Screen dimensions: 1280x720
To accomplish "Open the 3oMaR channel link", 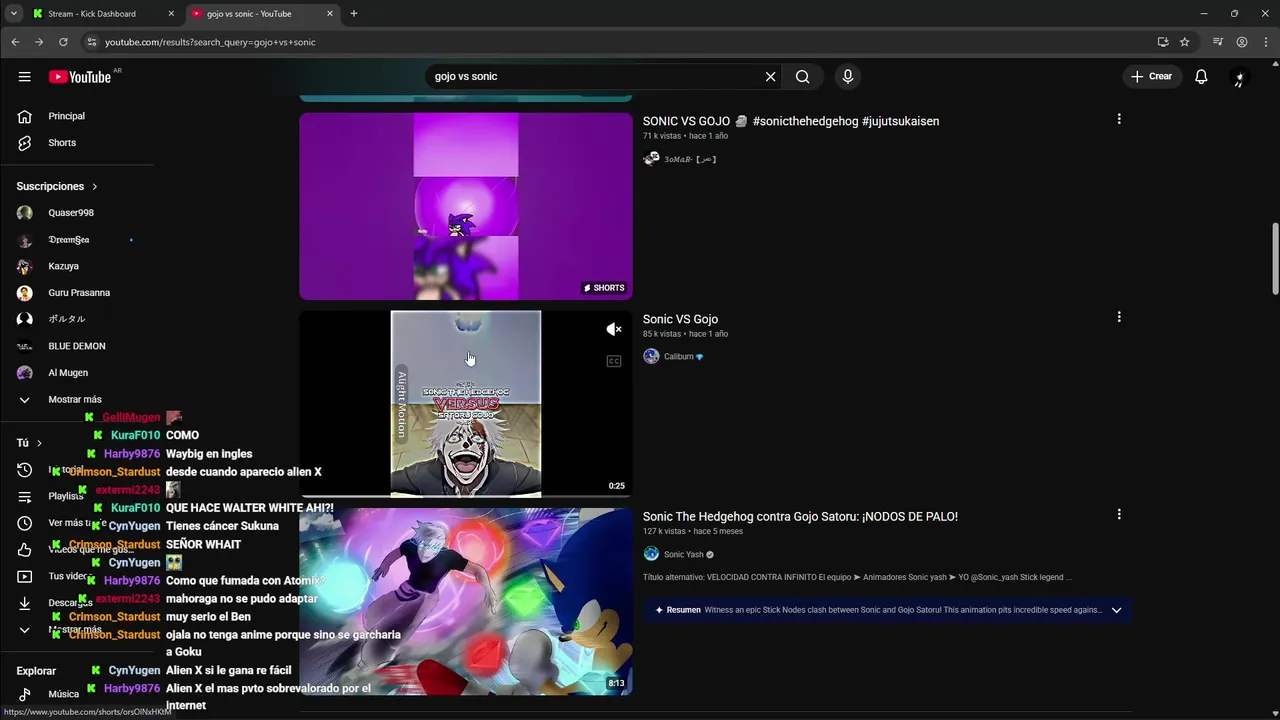I will pyautogui.click(x=690, y=159).
